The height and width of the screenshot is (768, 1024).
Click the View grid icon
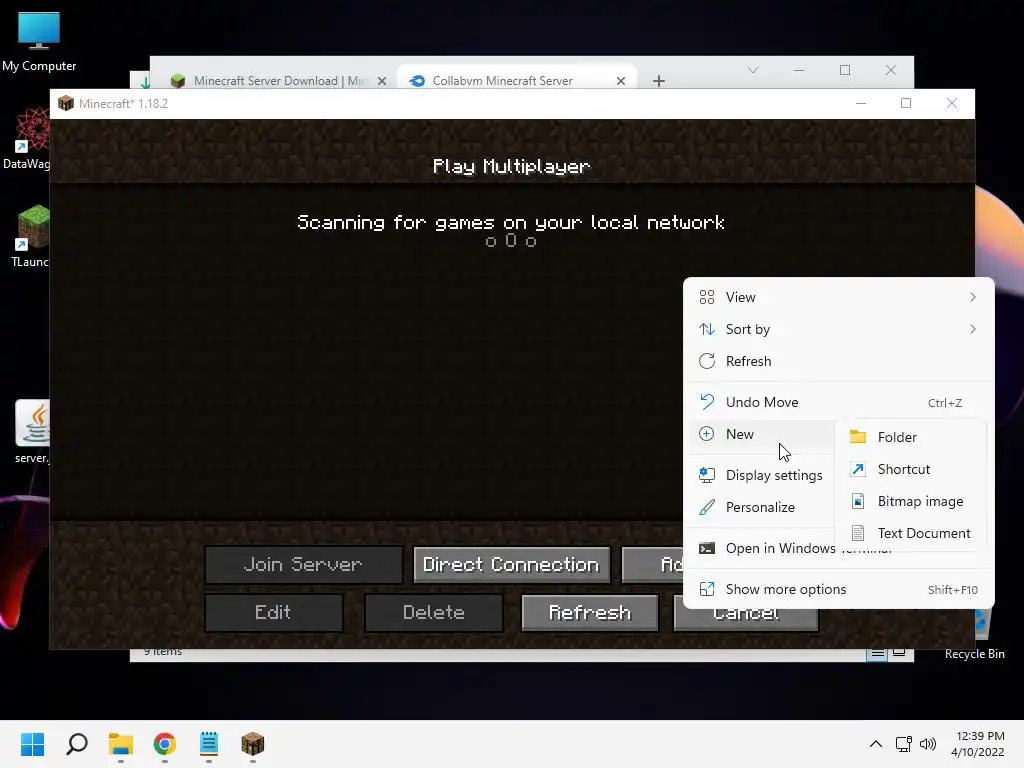(707, 297)
